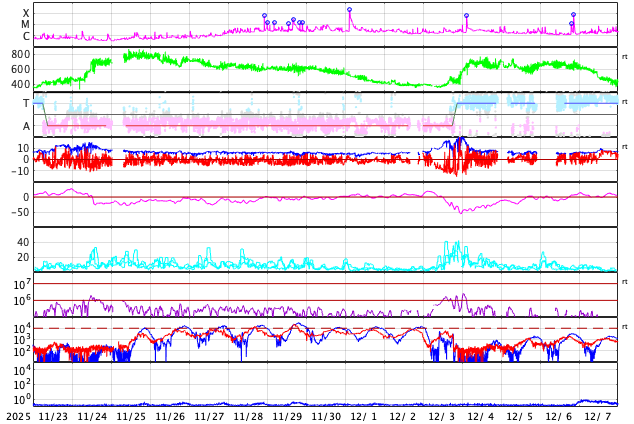Click the T label on sector panel
Viewport: 634px width, 424px height.
coord(26,103)
